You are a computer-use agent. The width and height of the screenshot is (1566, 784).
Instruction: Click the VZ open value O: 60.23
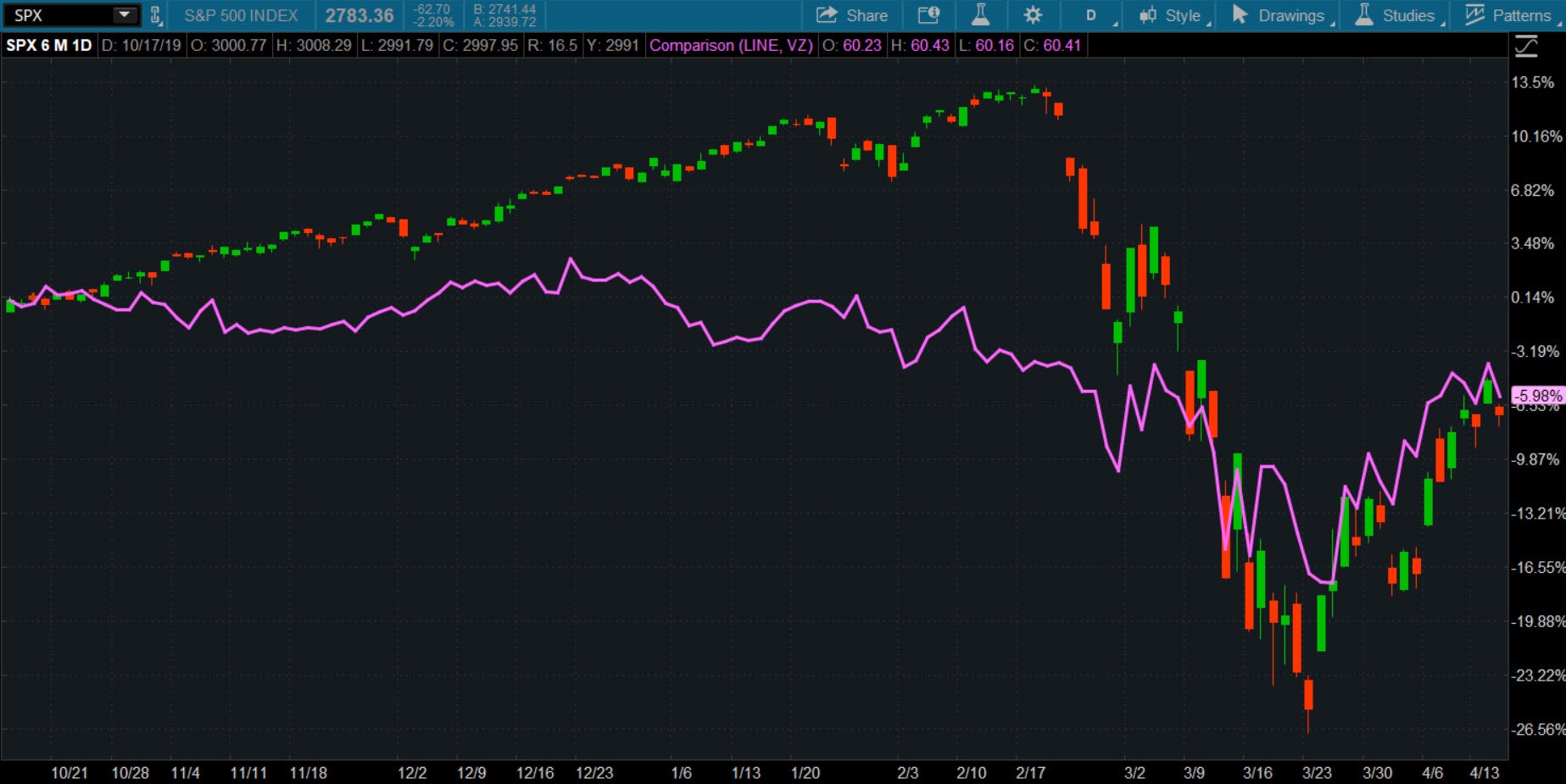[851, 45]
